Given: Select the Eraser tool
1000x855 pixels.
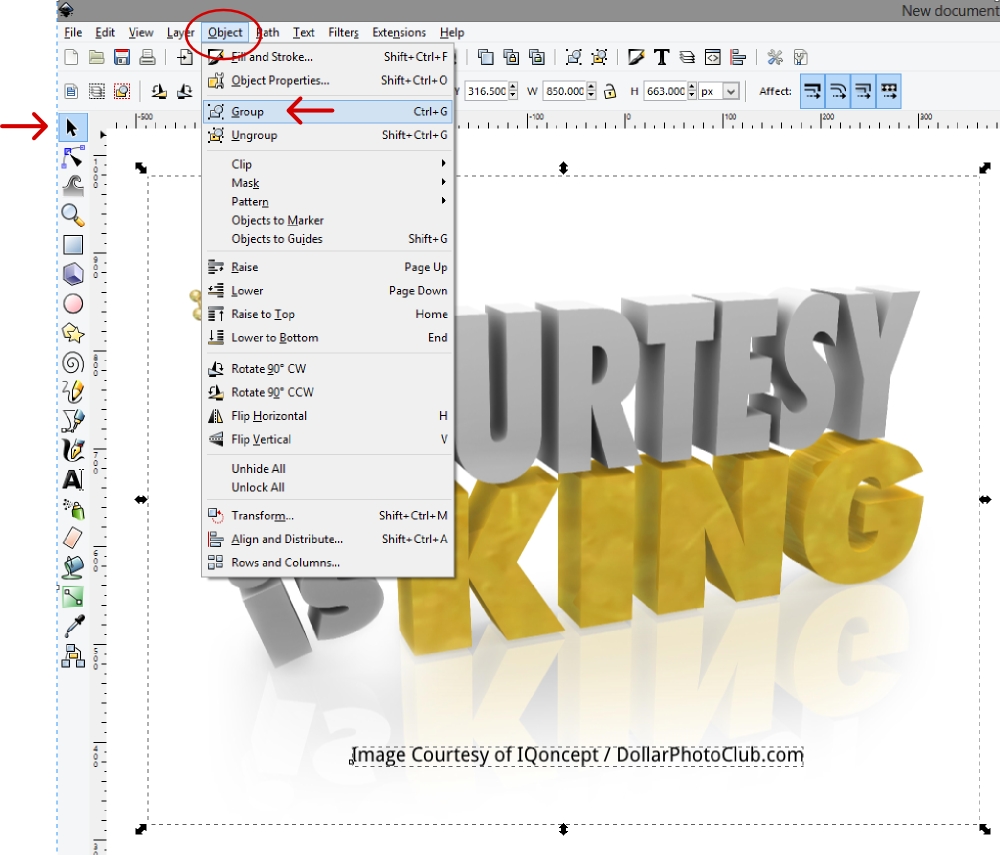Looking at the screenshot, I should [x=73, y=537].
